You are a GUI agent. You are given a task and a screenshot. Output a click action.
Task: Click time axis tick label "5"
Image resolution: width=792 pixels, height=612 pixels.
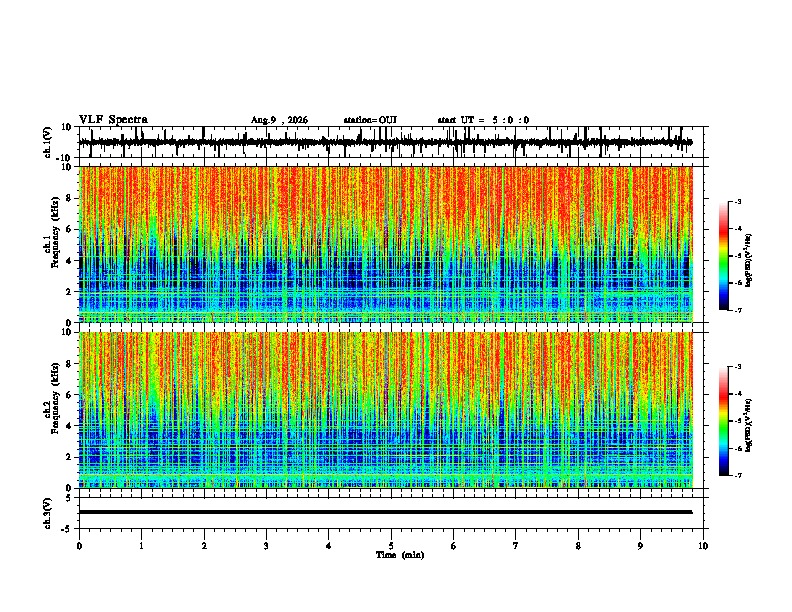point(391,546)
